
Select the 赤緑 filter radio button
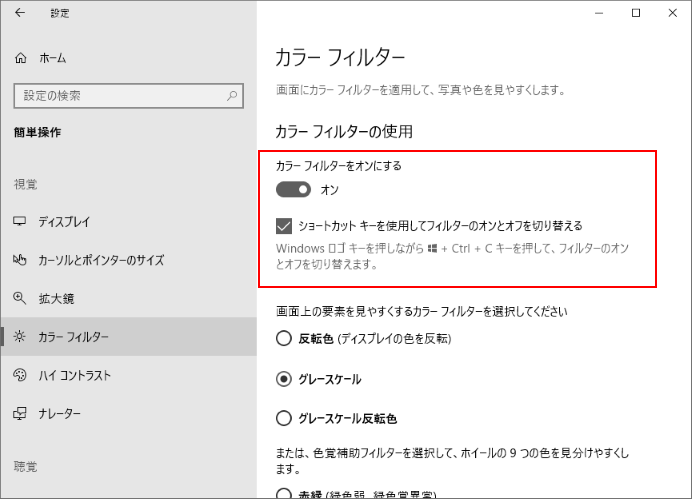coord(284,493)
